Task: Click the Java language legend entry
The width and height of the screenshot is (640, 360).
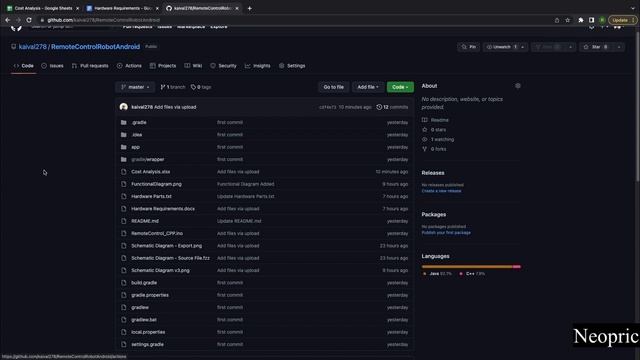Action: coord(437,274)
